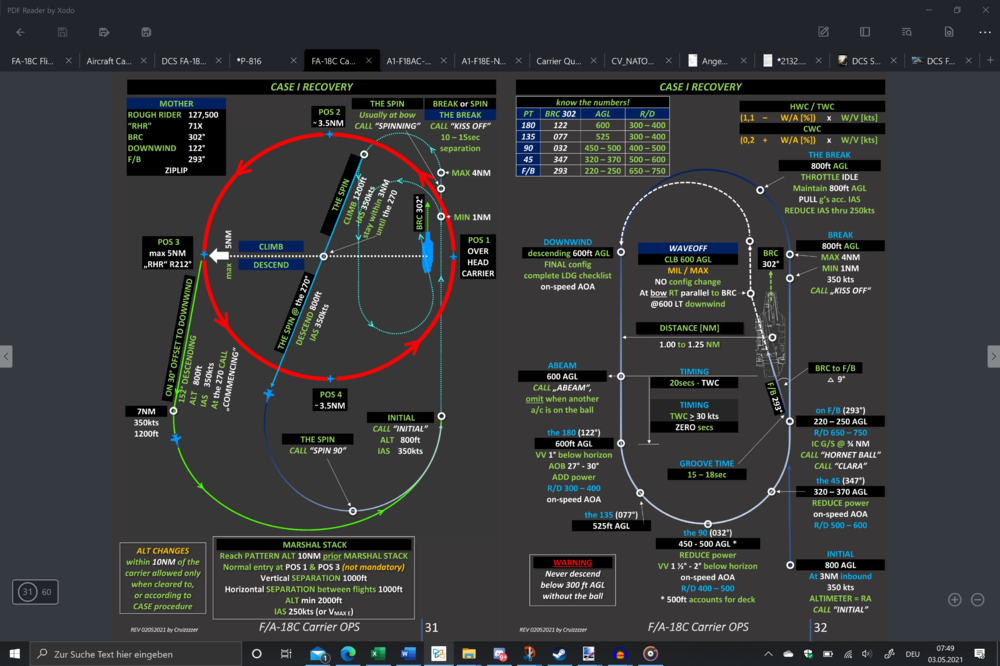Image resolution: width=1000 pixels, height=666 pixels.
Task: Open Cortana circle icon on taskbar
Action: click(256, 654)
